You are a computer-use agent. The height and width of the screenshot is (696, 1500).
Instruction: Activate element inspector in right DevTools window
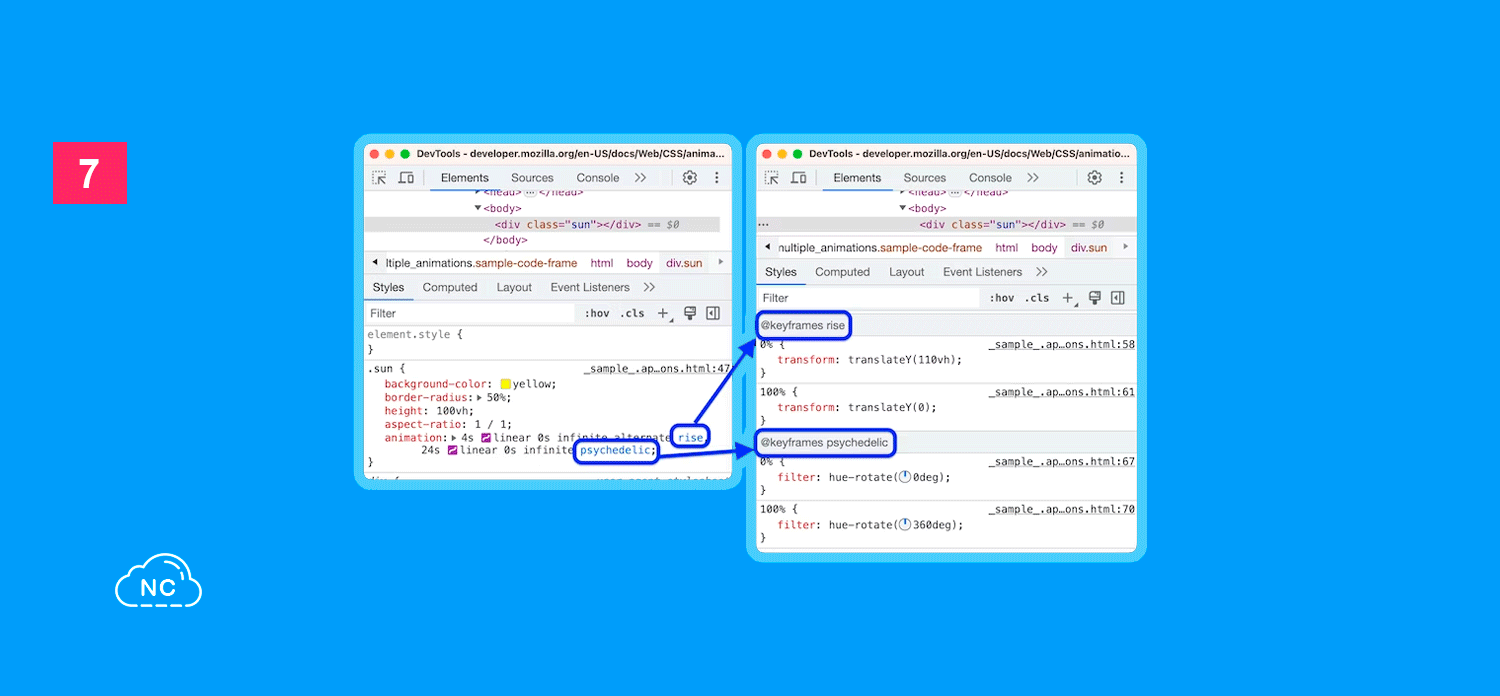(x=772, y=178)
